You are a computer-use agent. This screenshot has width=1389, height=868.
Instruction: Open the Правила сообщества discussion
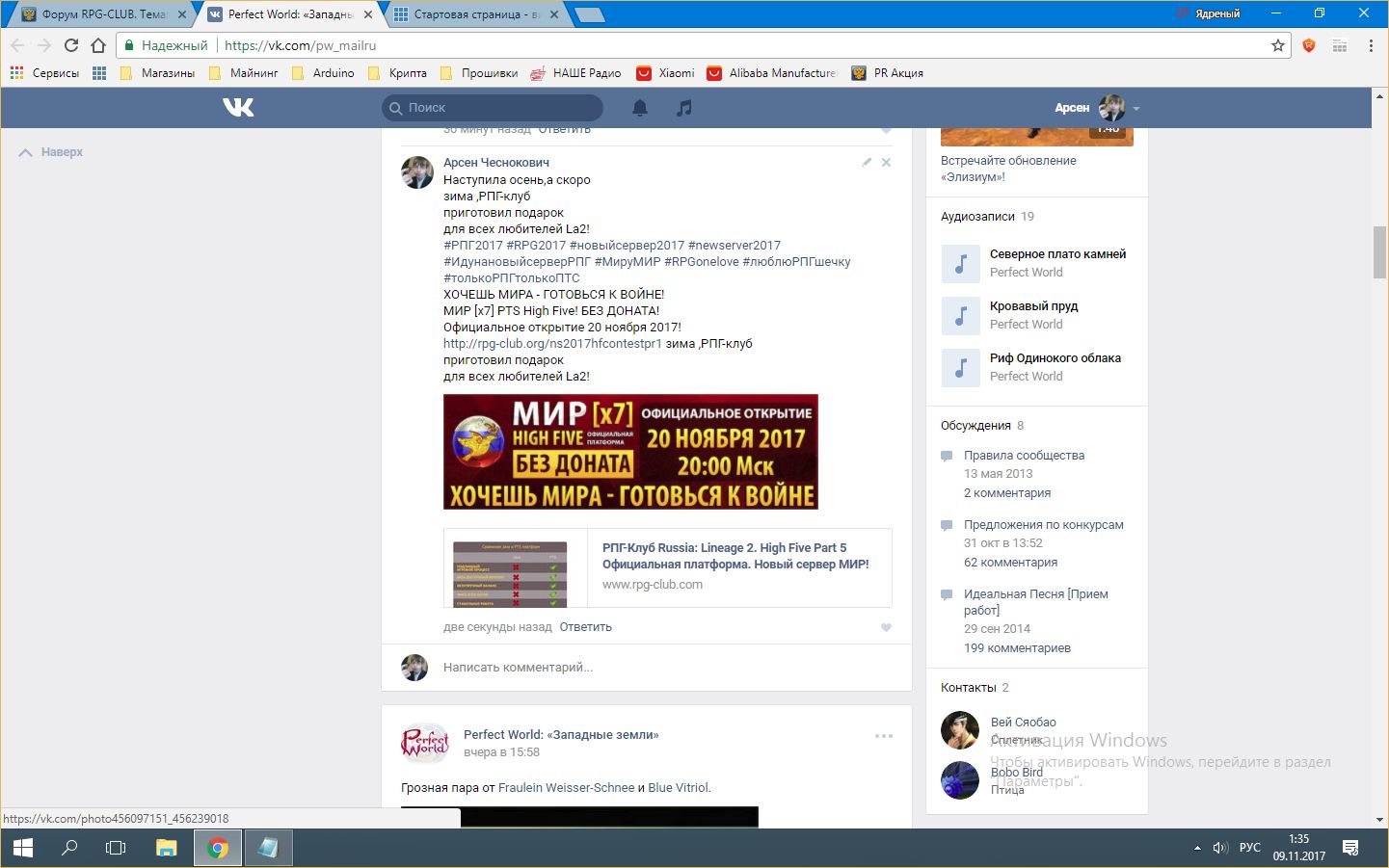click(x=1024, y=456)
